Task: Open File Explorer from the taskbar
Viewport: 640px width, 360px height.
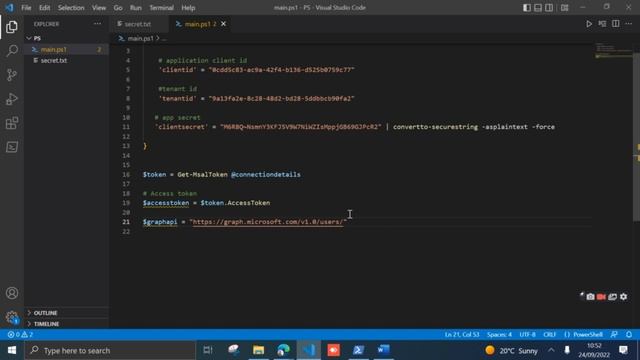Action: (258, 350)
